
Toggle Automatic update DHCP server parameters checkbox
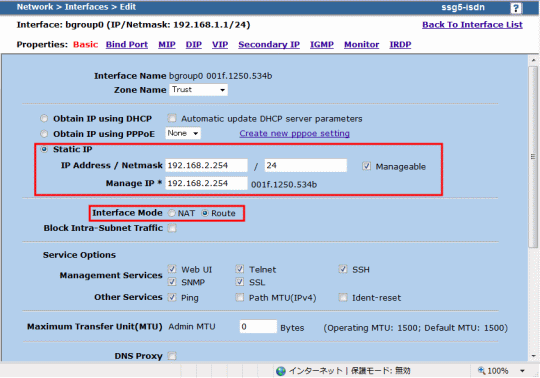pyautogui.click(x=172, y=118)
